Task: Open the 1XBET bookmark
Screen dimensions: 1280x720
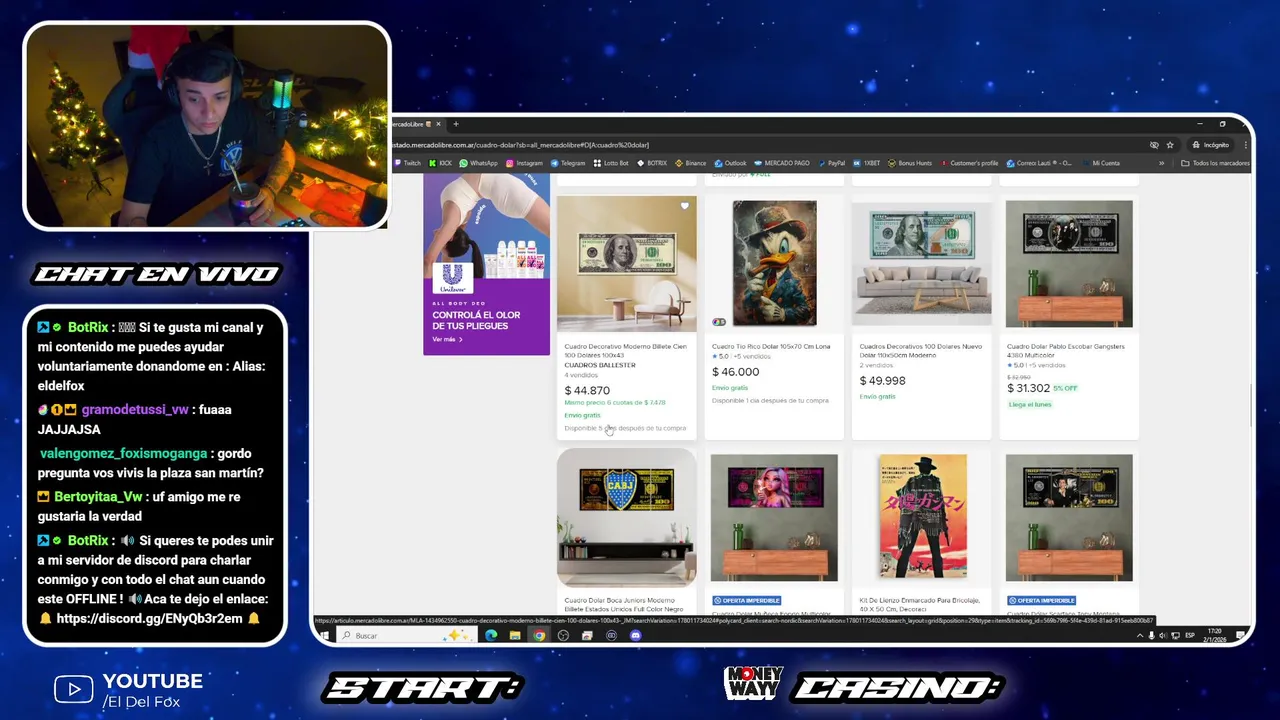Action: (867, 163)
